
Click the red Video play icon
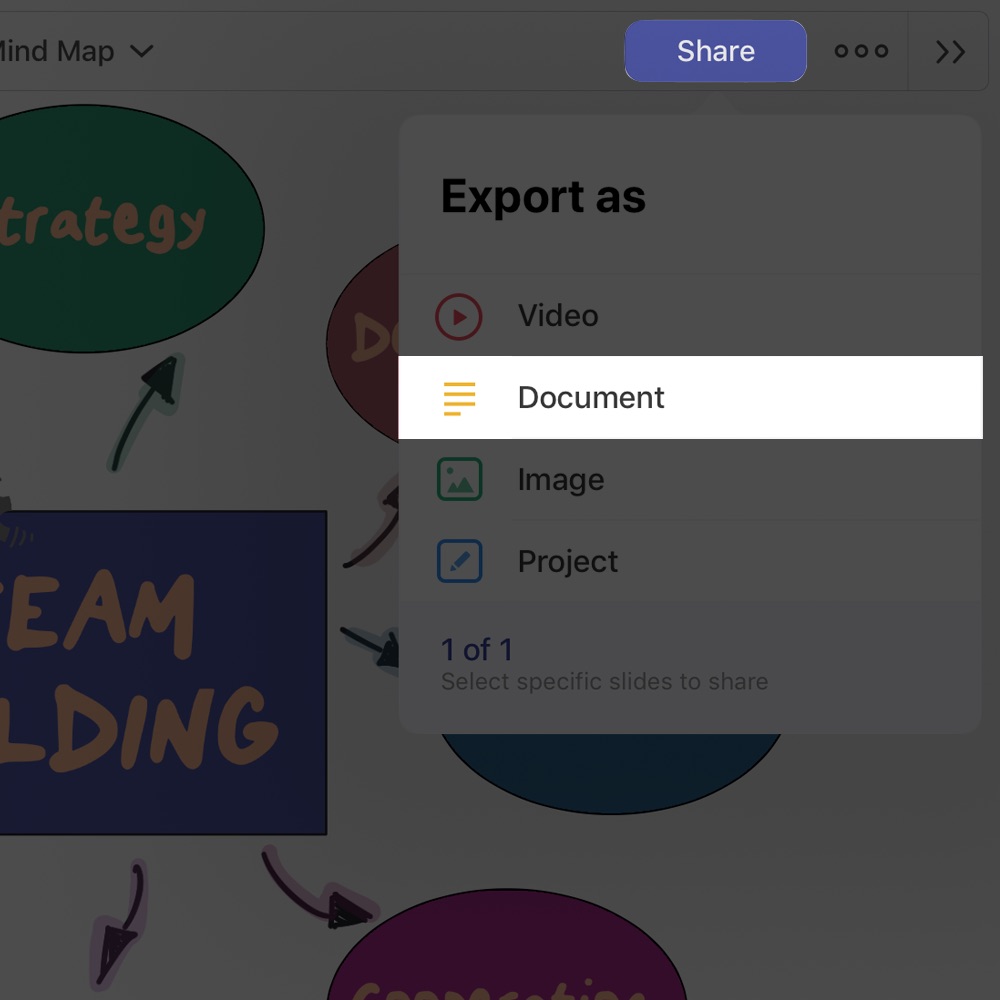pyautogui.click(x=459, y=316)
